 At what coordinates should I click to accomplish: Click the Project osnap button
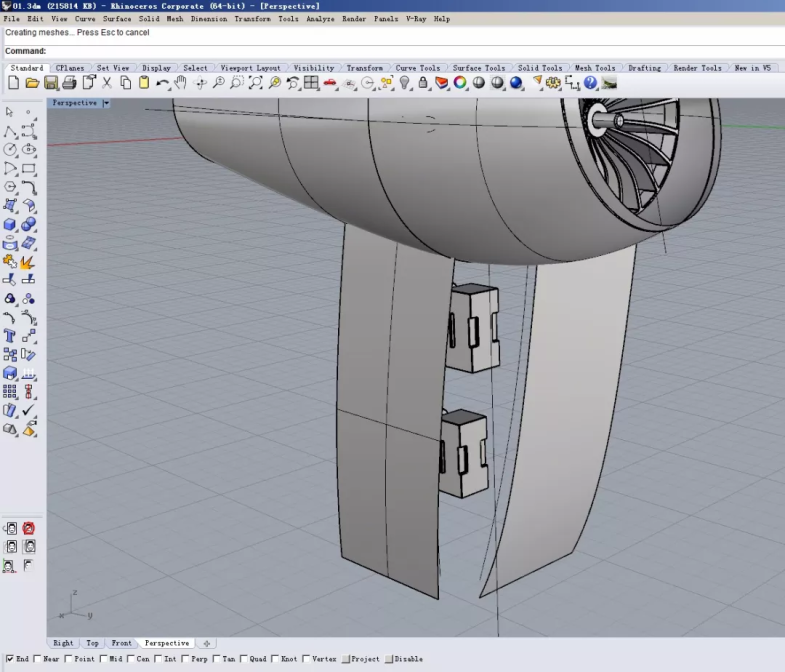pos(360,659)
